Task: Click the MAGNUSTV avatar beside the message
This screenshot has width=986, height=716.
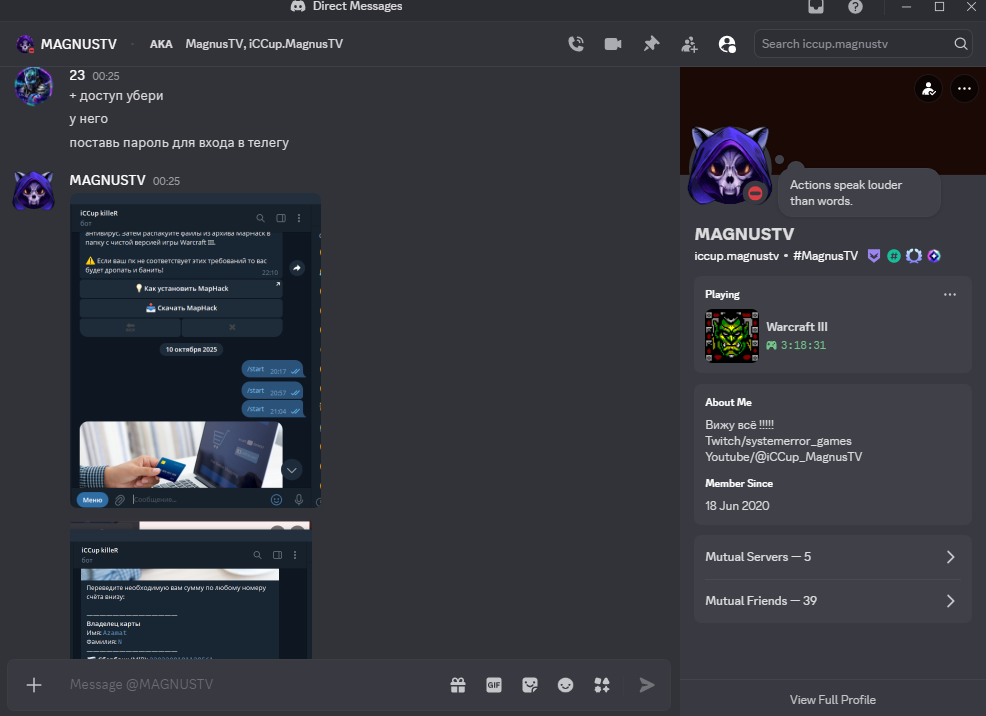Action: [x=33, y=191]
